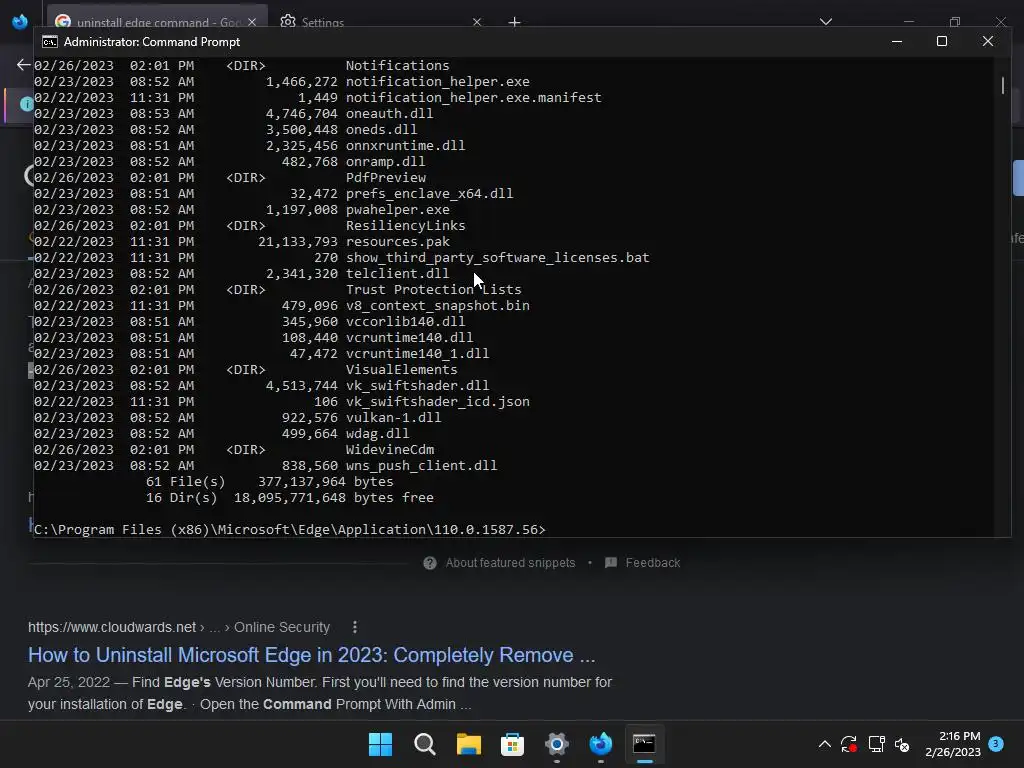Viewport: 1024px width, 768px height.
Task: Switch to 'uninstall edge command' Google tab
Action: [x=156, y=22]
